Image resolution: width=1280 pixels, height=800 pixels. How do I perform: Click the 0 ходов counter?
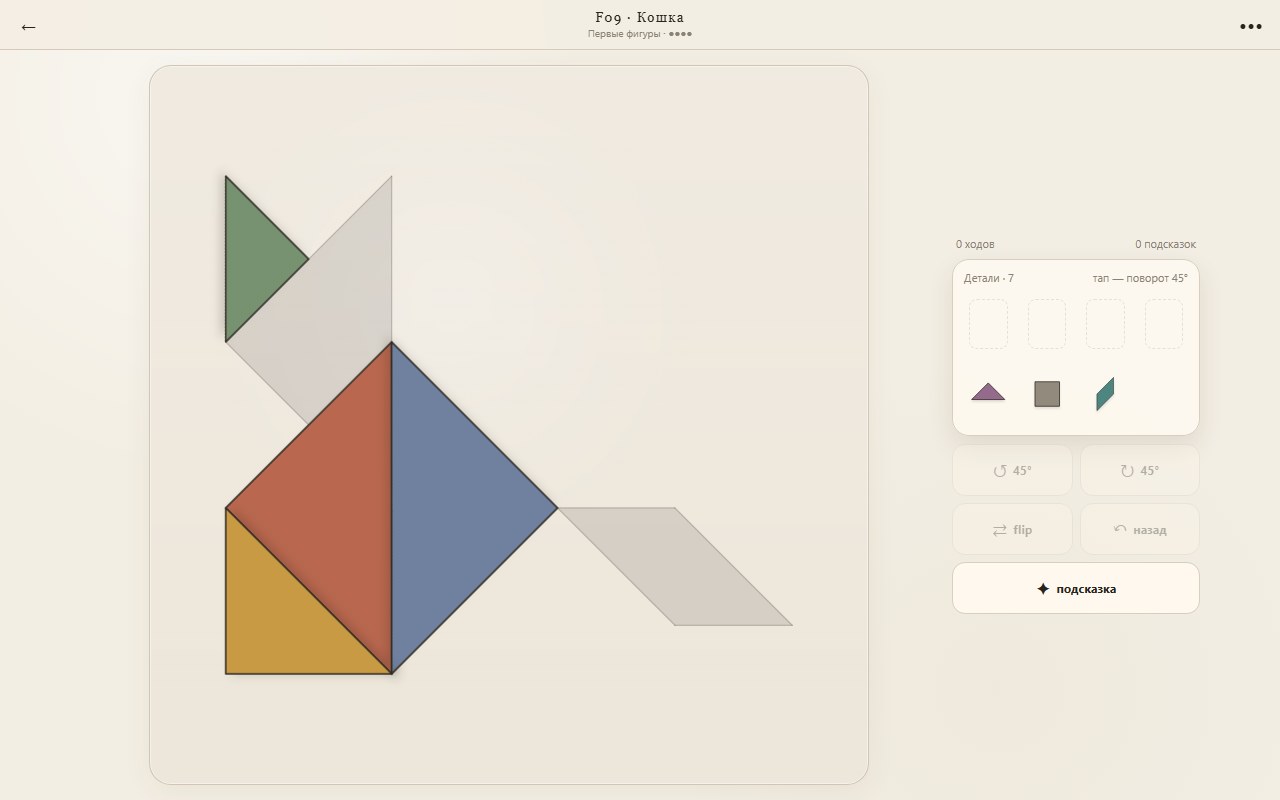[975, 244]
